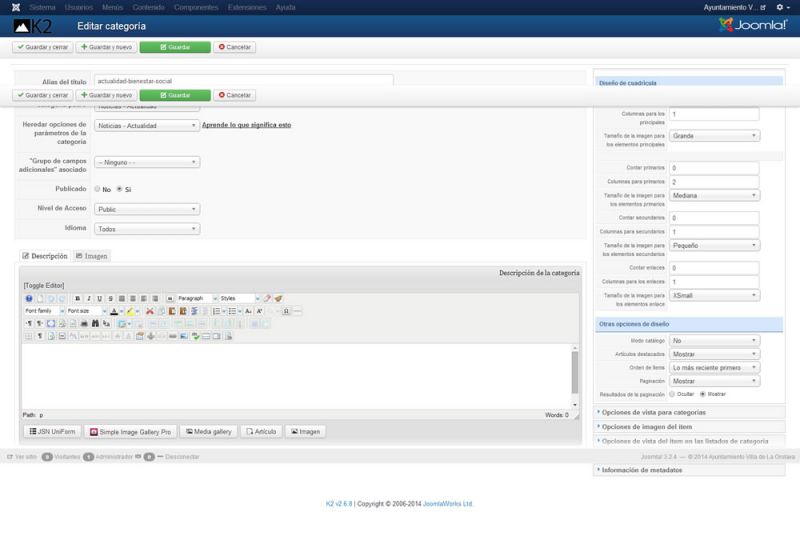Screen dimensions: 800x560
Task: Open the Modo catálogo dropdown
Action: click(714, 340)
